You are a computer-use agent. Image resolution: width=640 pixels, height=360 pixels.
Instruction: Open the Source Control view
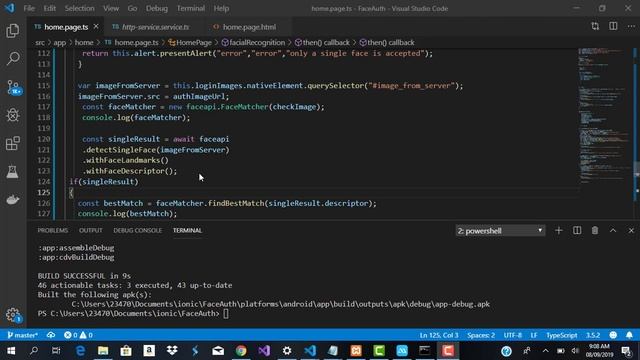(13, 87)
